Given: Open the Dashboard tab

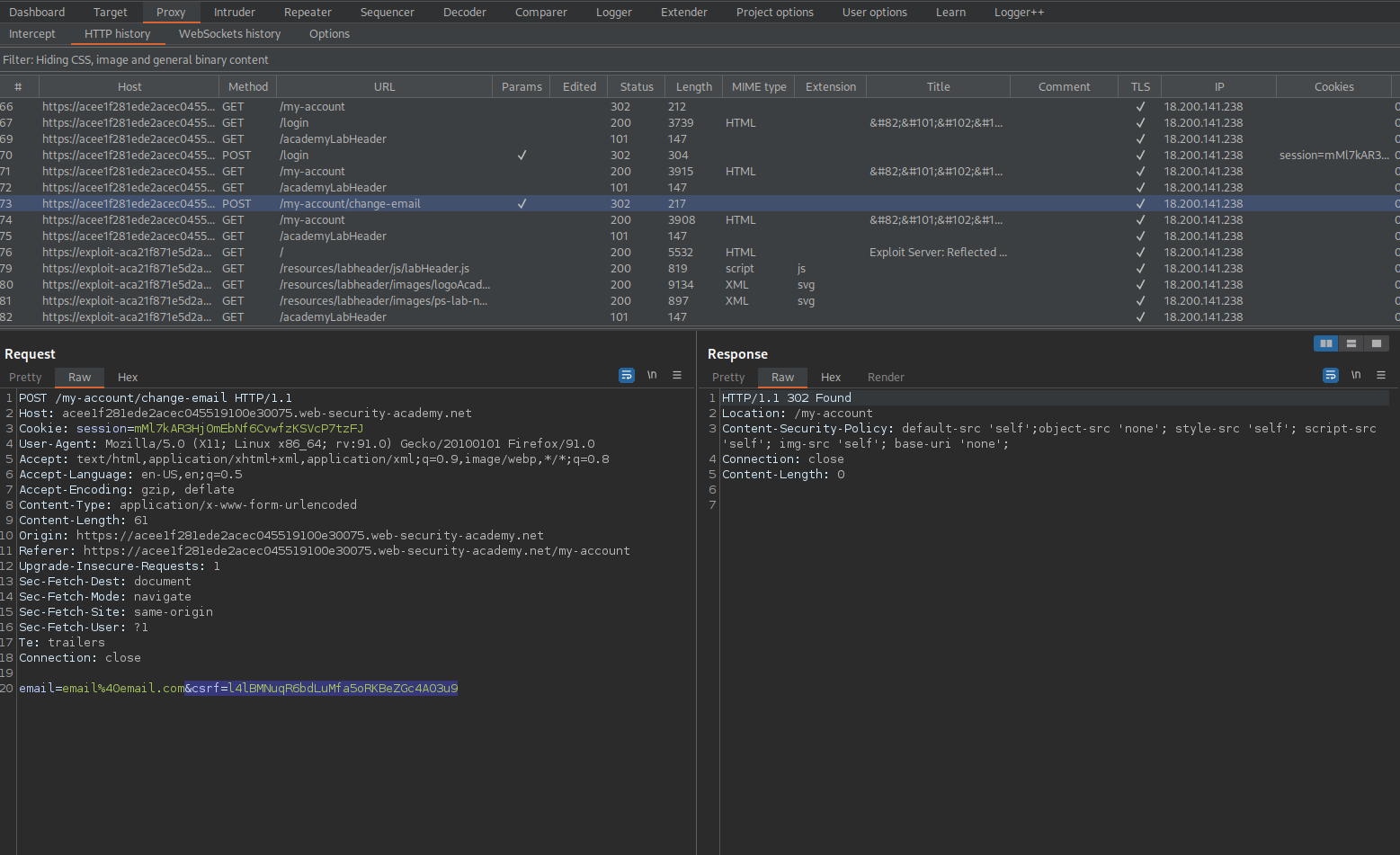Looking at the screenshot, I should point(37,12).
